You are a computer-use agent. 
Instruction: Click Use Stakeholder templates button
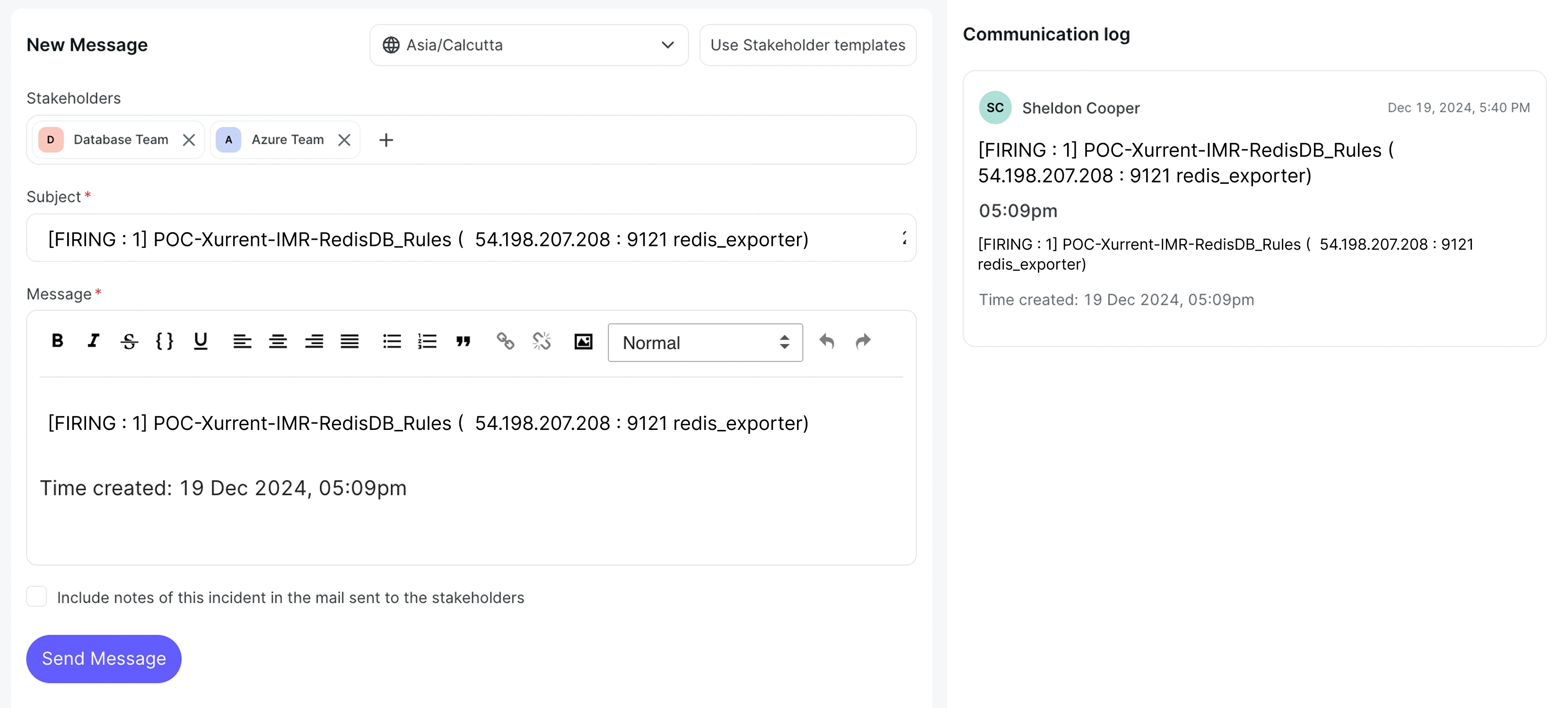[x=807, y=45]
